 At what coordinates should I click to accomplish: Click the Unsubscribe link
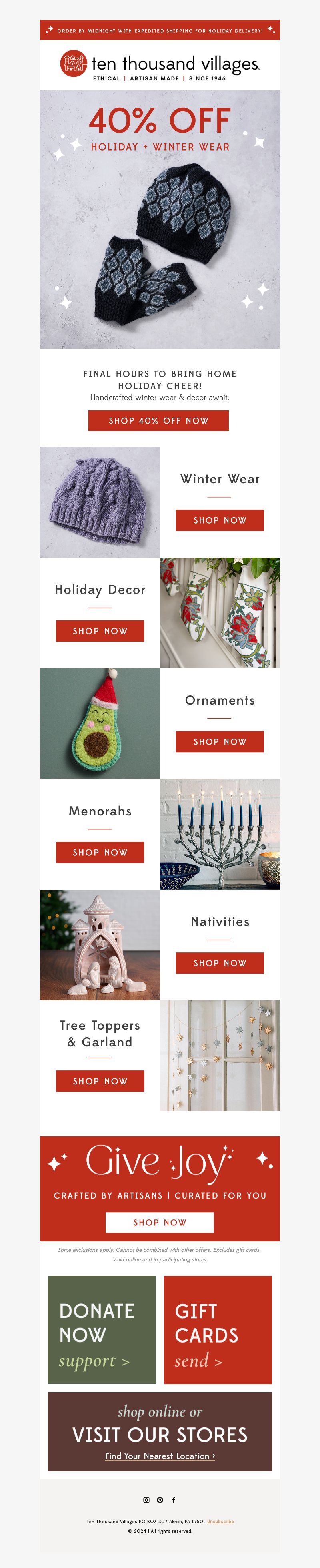220,1521
